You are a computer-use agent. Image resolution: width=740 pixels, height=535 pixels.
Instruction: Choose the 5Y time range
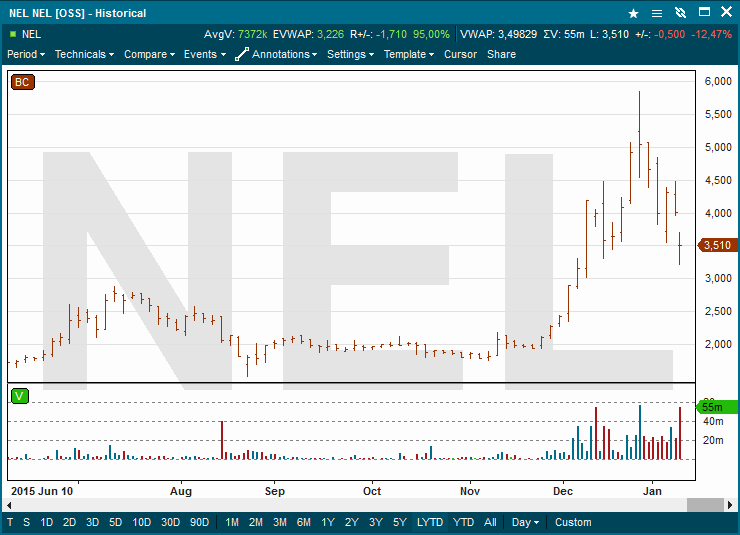pos(400,522)
